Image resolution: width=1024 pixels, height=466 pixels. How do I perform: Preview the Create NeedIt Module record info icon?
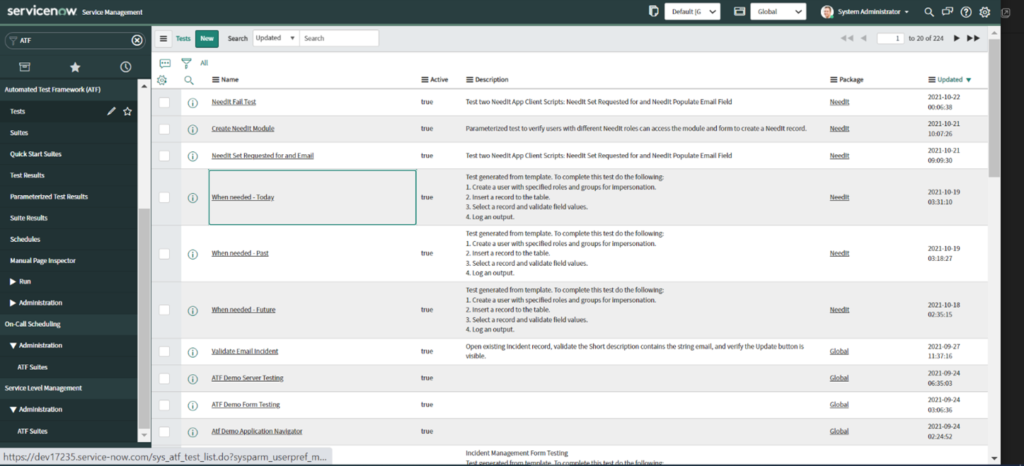click(x=193, y=129)
